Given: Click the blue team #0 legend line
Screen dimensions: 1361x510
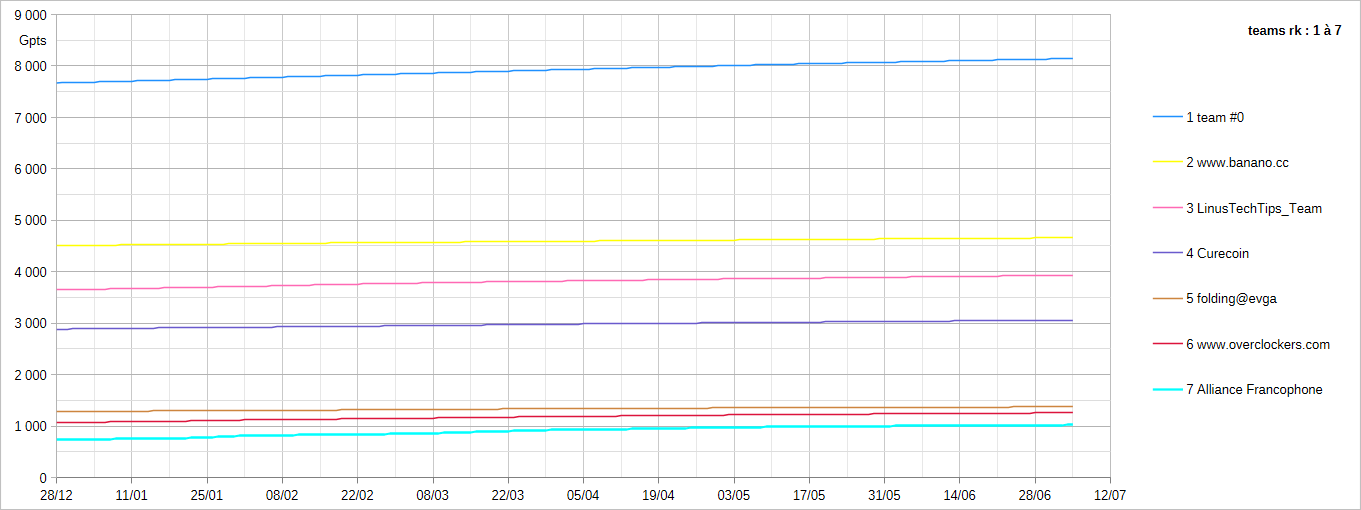Looking at the screenshot, I should click(x=1167, y=117).
